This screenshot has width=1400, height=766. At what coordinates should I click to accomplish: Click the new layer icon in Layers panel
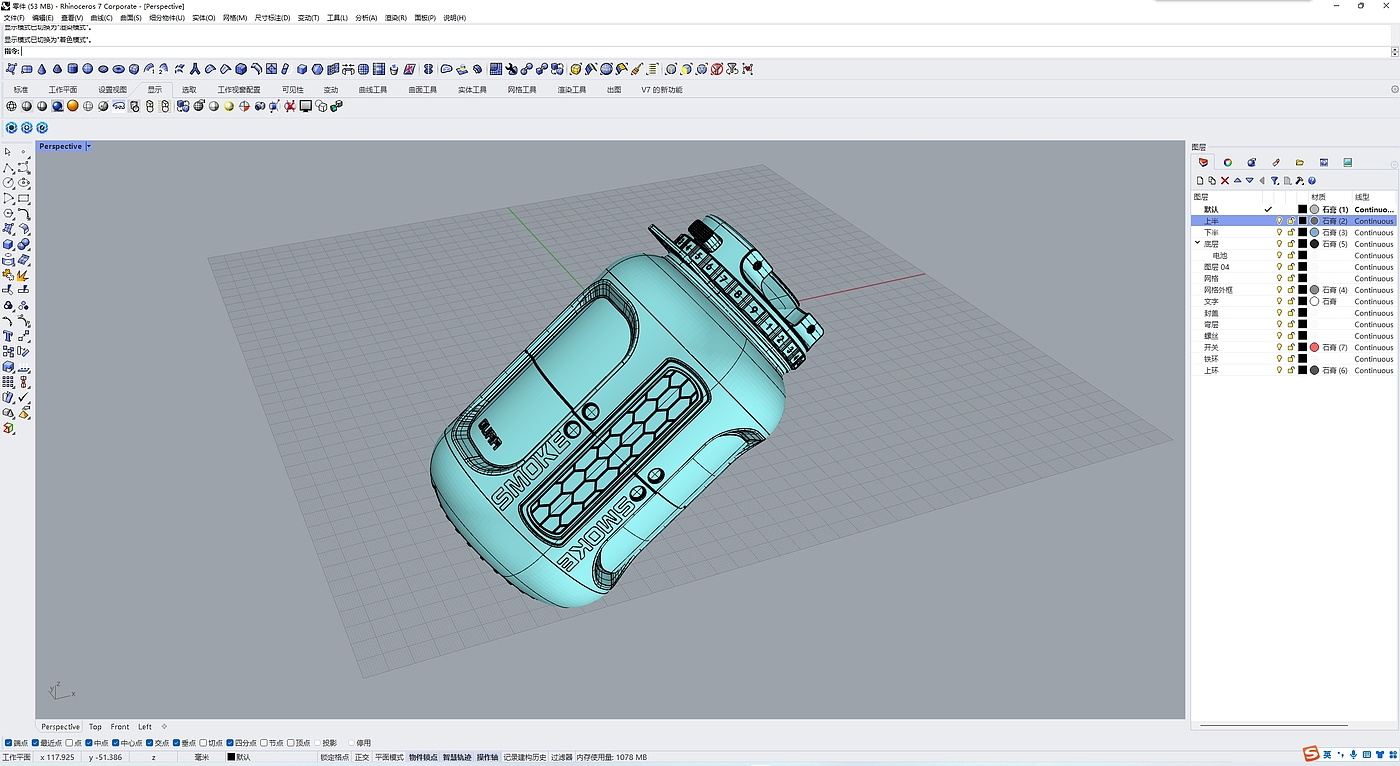[x=1200, y=181]
